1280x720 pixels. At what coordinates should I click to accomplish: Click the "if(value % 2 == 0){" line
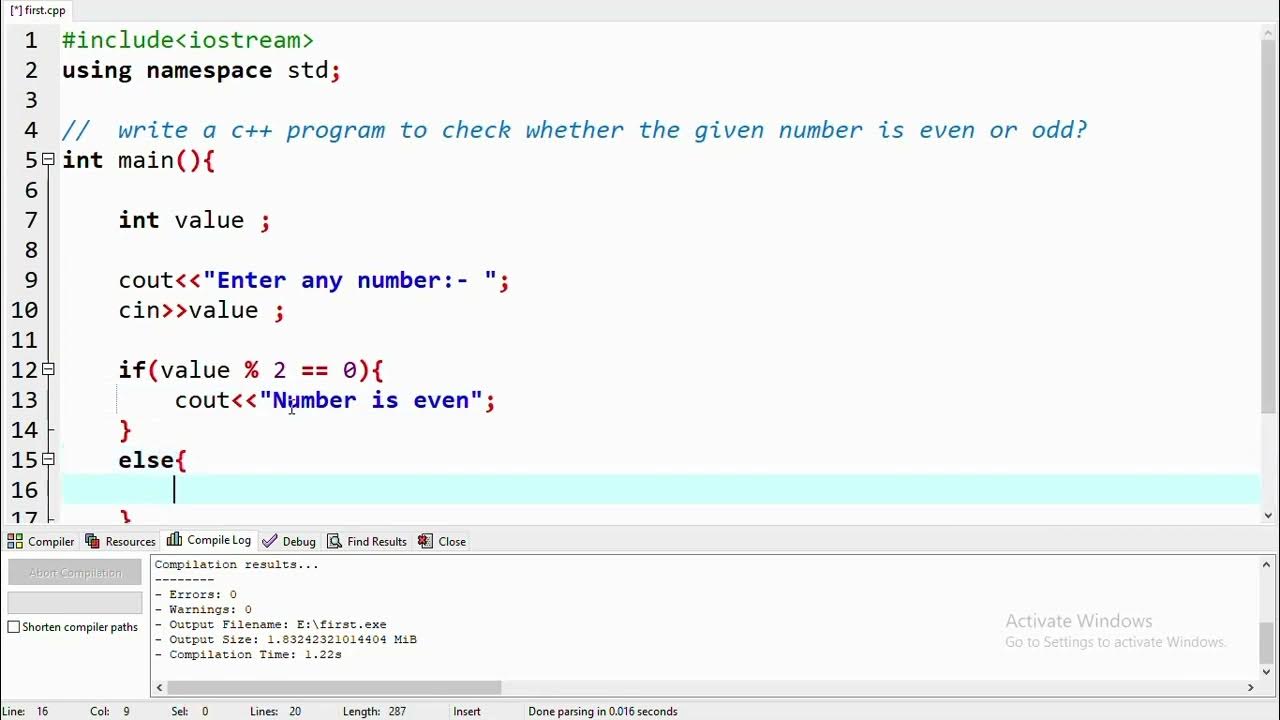251,370
